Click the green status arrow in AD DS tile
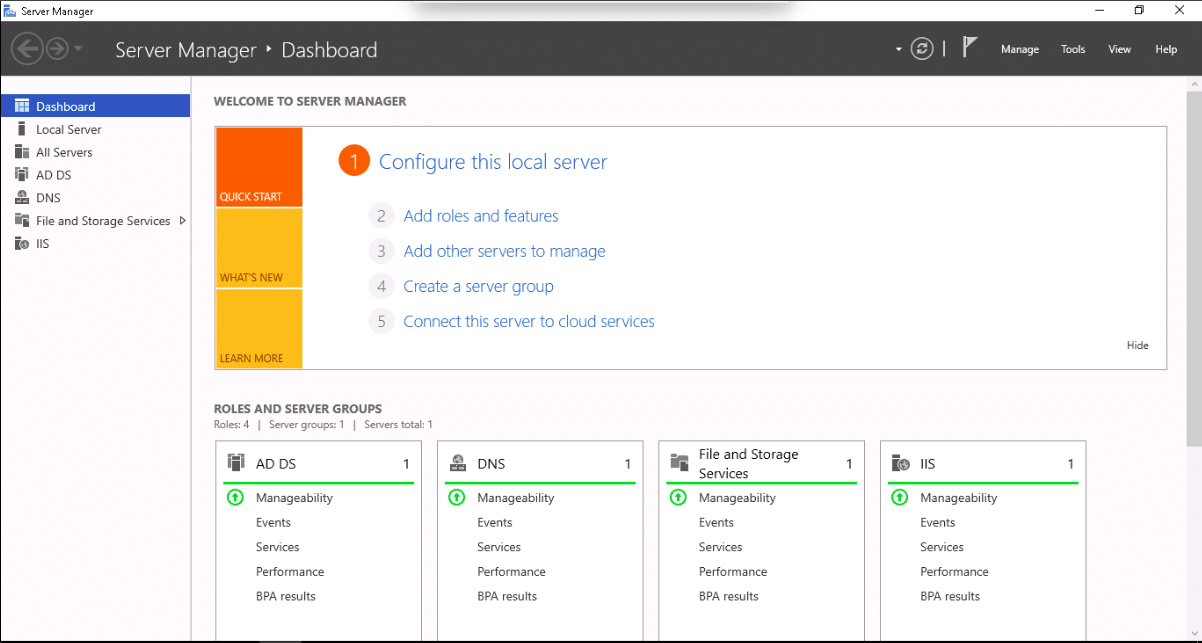The image size is (1202, 643). click(x=235, y=497)
